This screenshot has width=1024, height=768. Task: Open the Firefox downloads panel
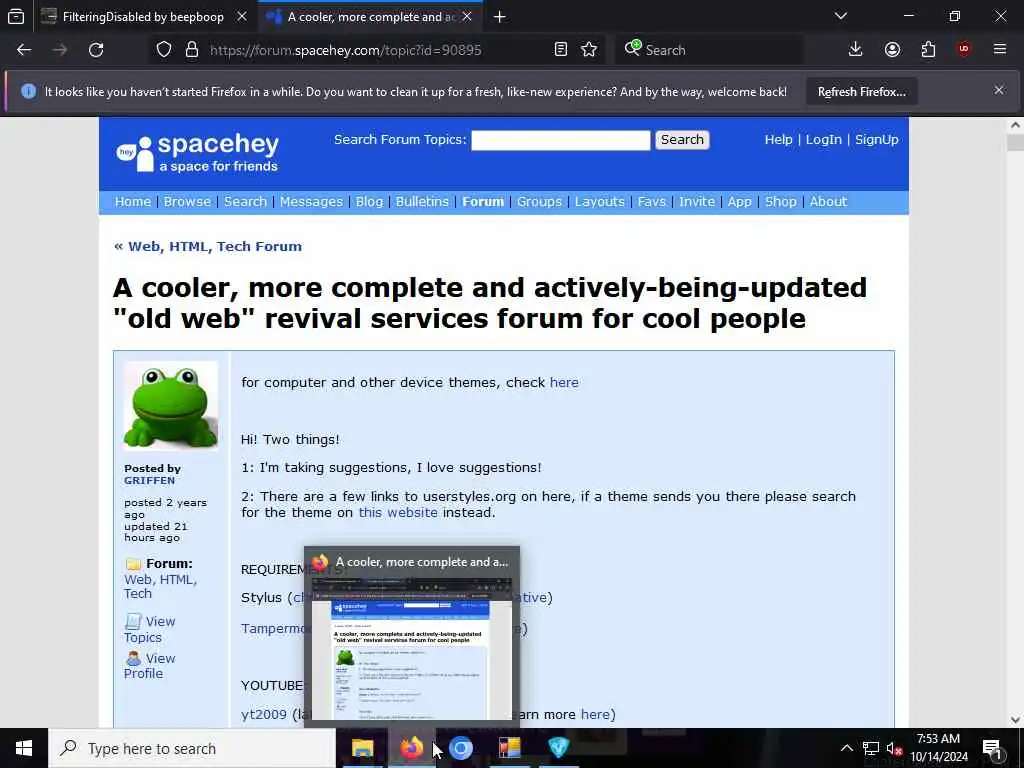pos(856,50)
